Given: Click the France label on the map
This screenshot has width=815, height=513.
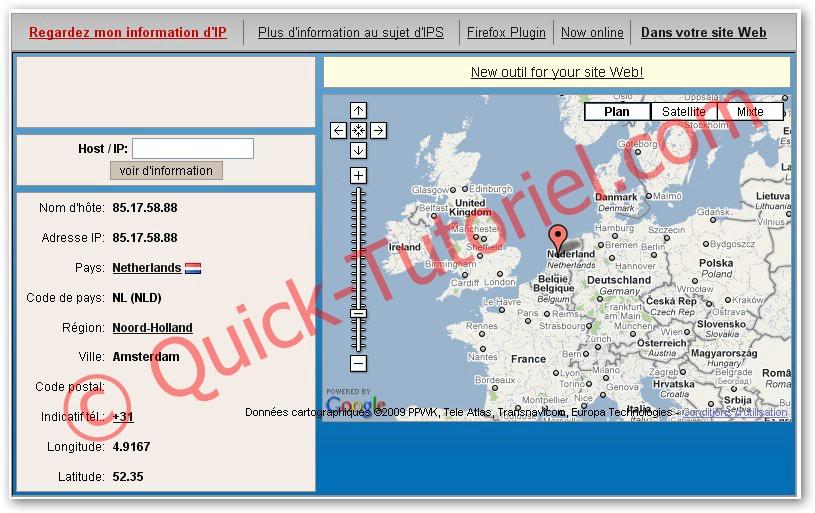Looking at the screenshot, I should coord(528,359).
